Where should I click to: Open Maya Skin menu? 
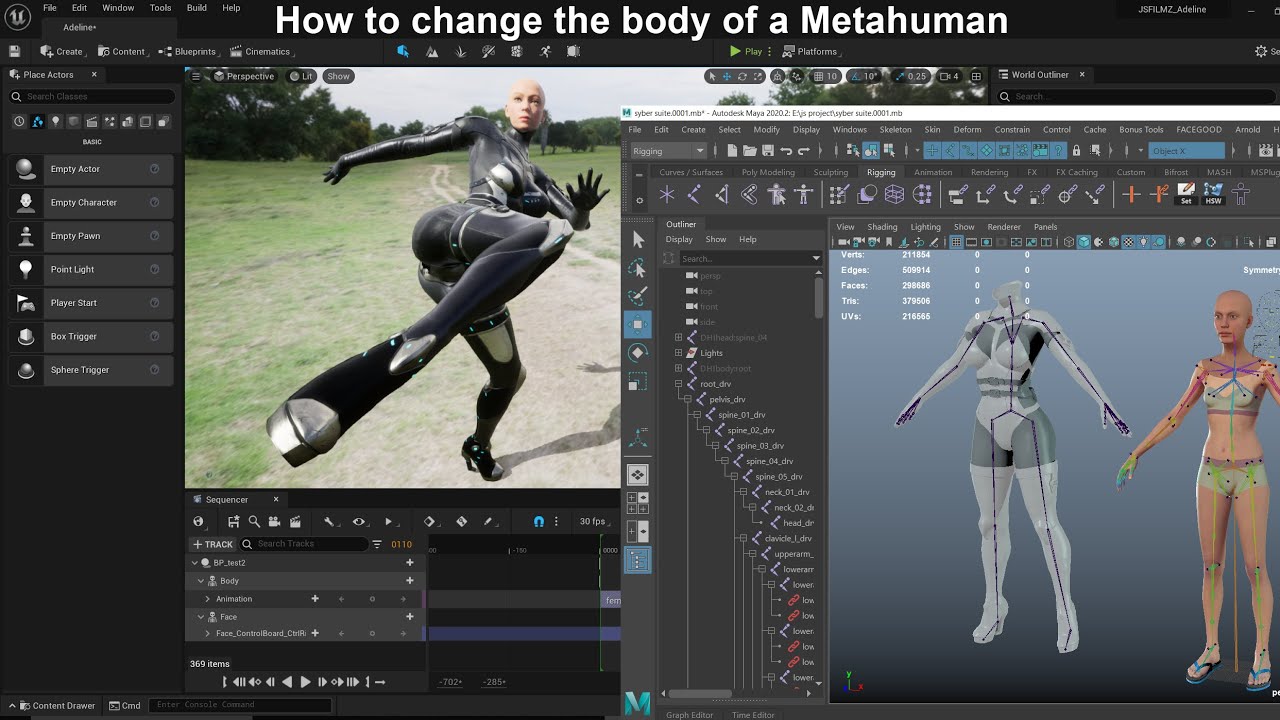coord(932,129)
